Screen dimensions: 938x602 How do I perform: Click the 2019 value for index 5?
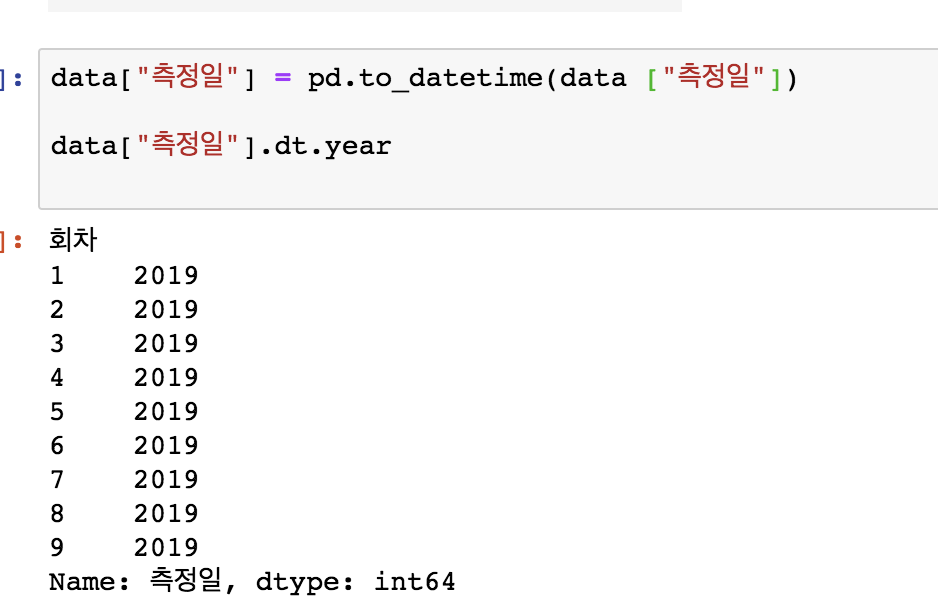coord(167,410)
